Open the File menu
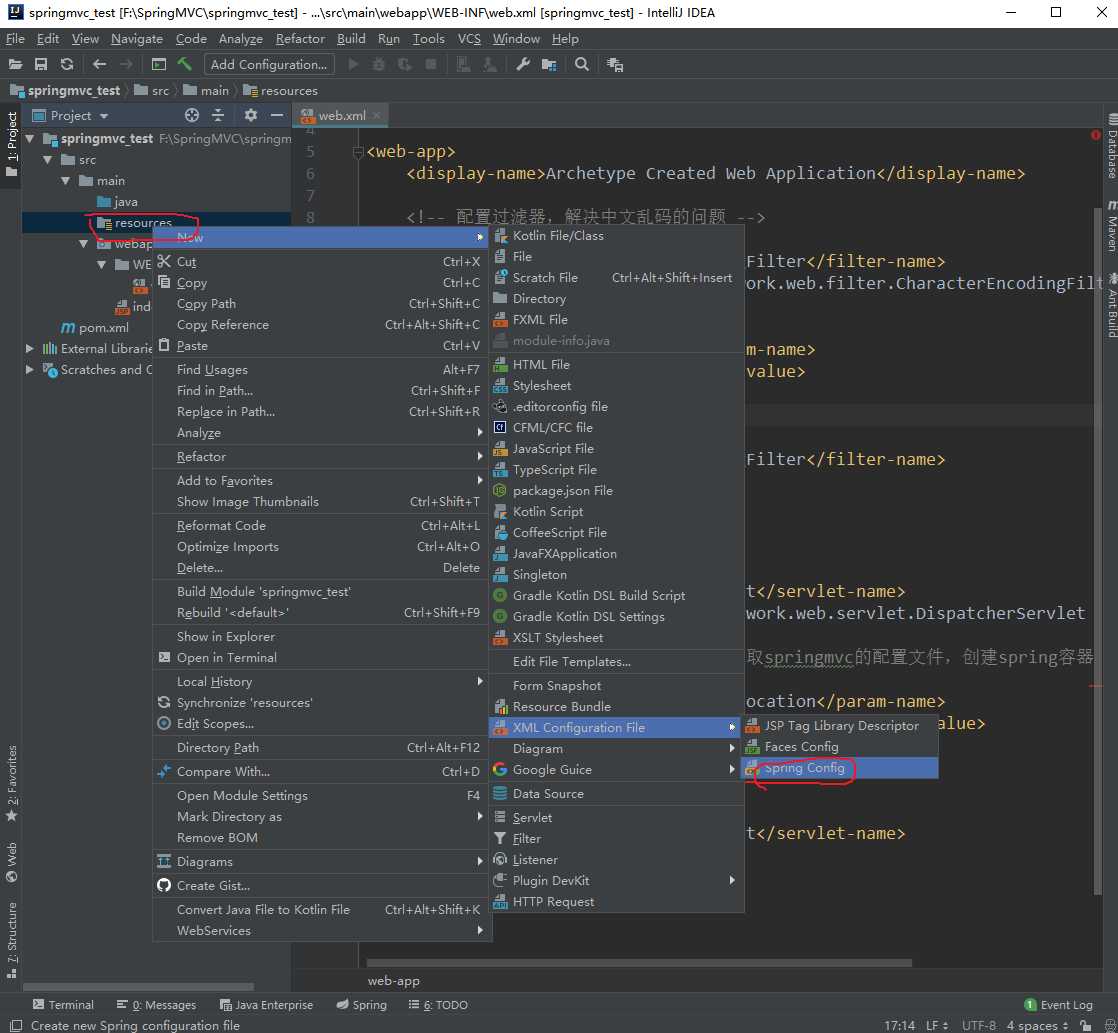The height and width of the screenshot is (1033, 1118). coord(15,38)
